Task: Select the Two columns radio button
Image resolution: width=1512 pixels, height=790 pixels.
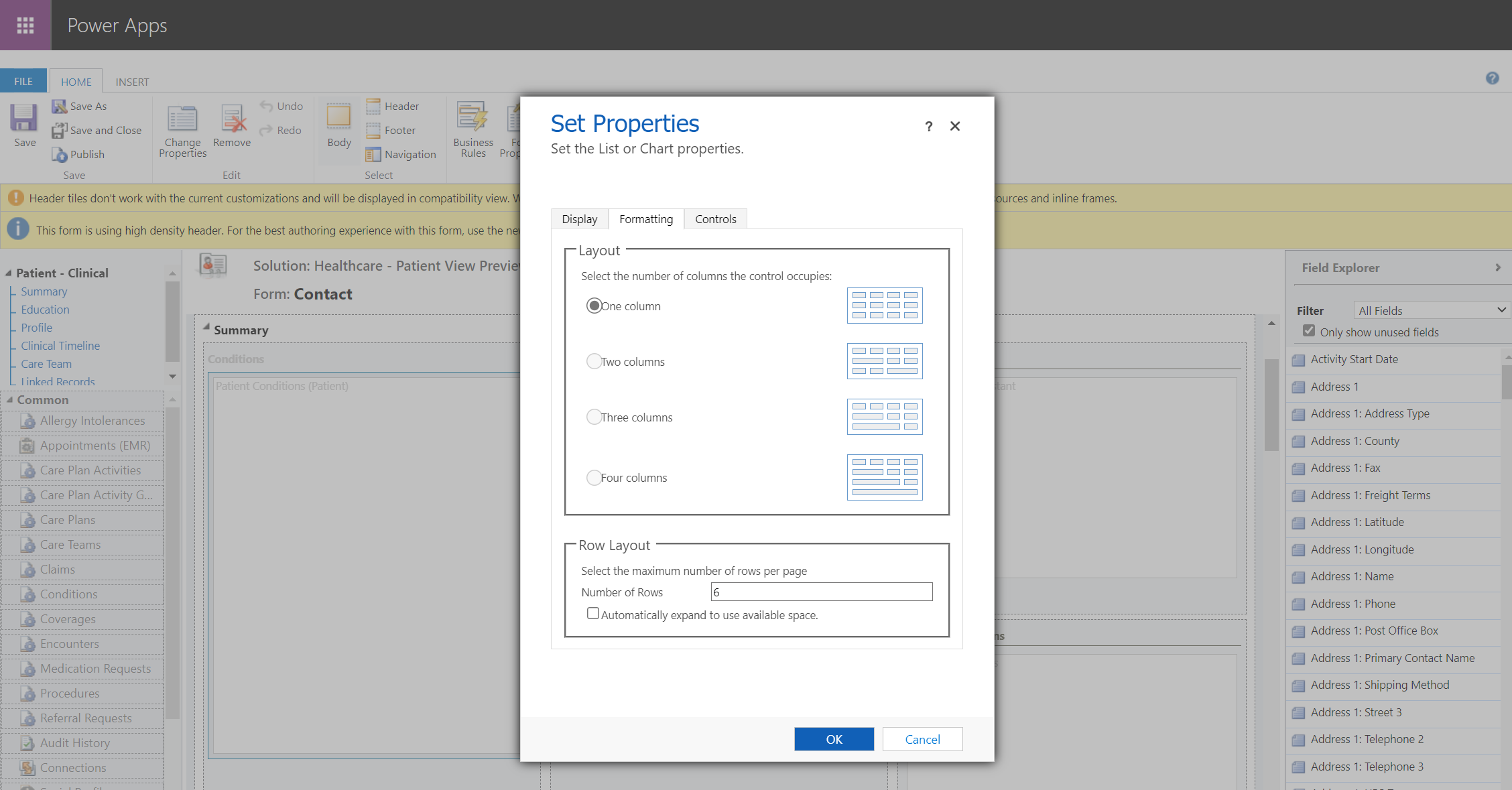Action: click(594, 362)
